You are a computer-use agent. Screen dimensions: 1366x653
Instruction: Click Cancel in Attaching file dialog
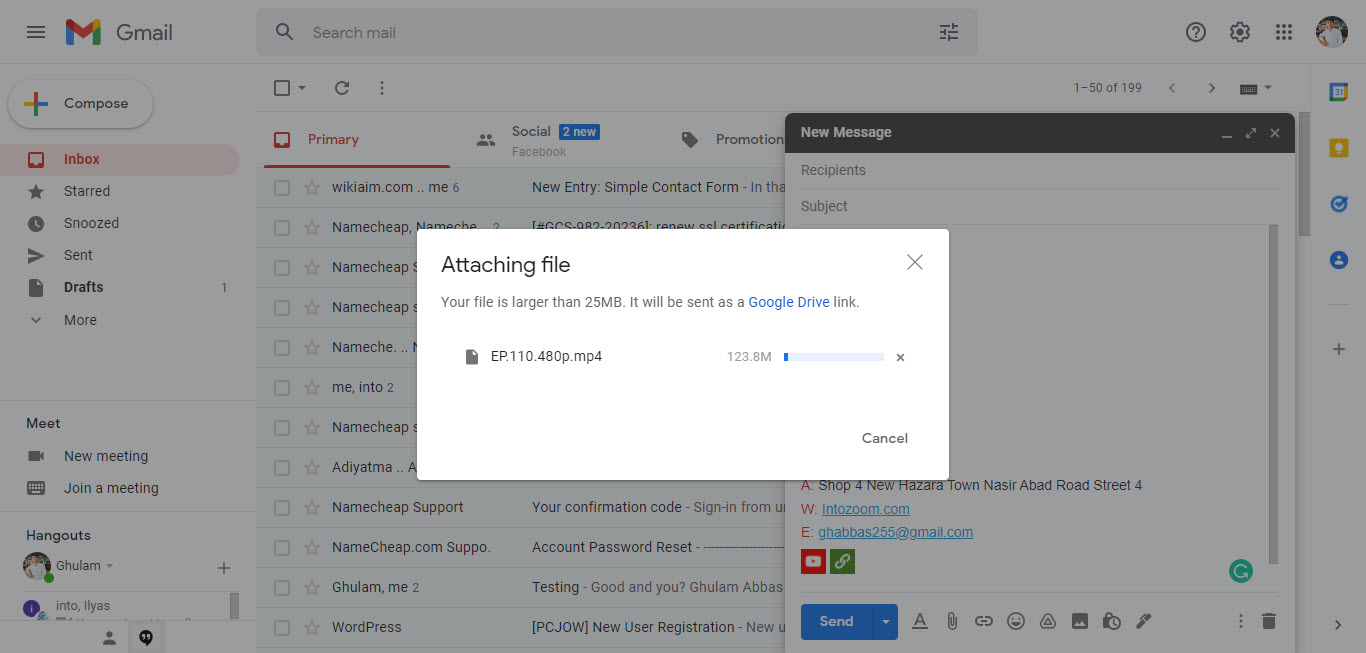(885, 438)
